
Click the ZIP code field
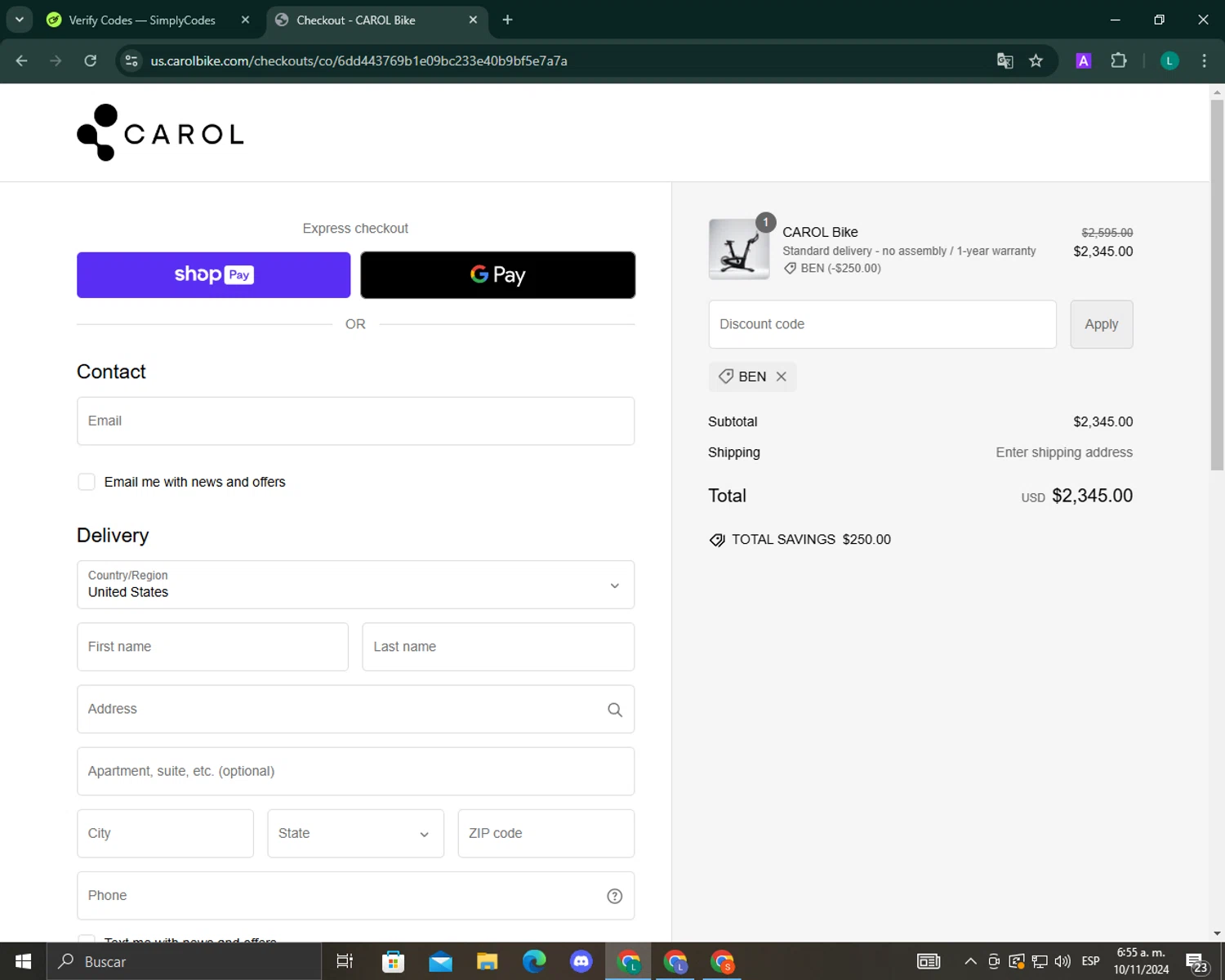[x=546, y=833]
